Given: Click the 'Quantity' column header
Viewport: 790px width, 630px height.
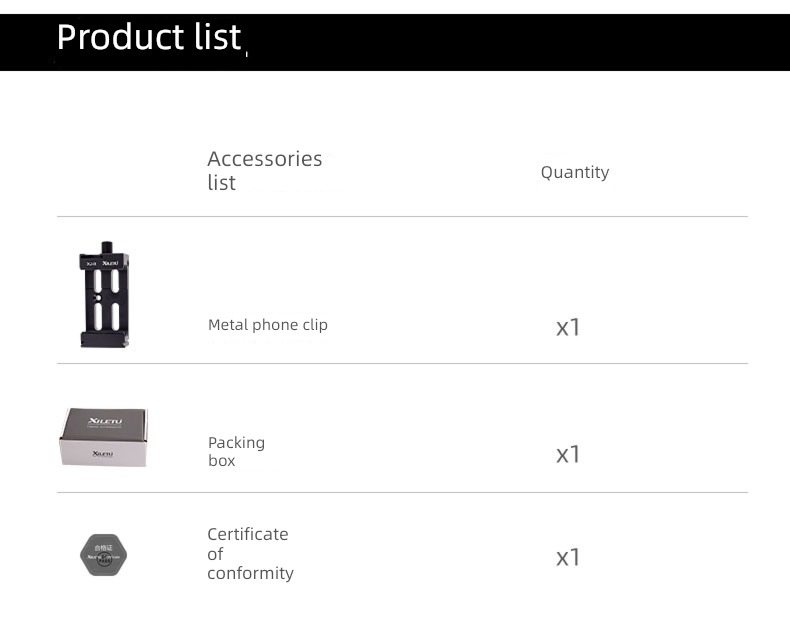Looking at the screenshot, I should [575, 172].
